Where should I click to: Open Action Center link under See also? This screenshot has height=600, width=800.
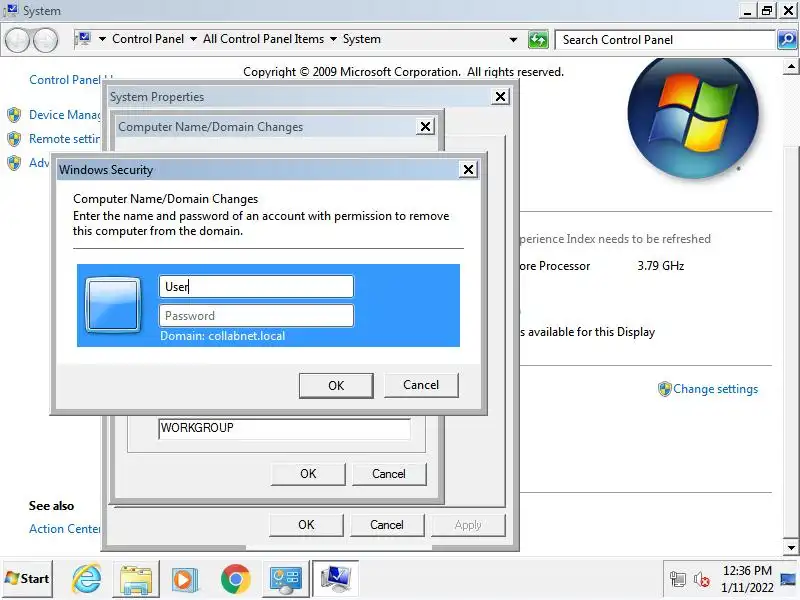pos(65,529)
